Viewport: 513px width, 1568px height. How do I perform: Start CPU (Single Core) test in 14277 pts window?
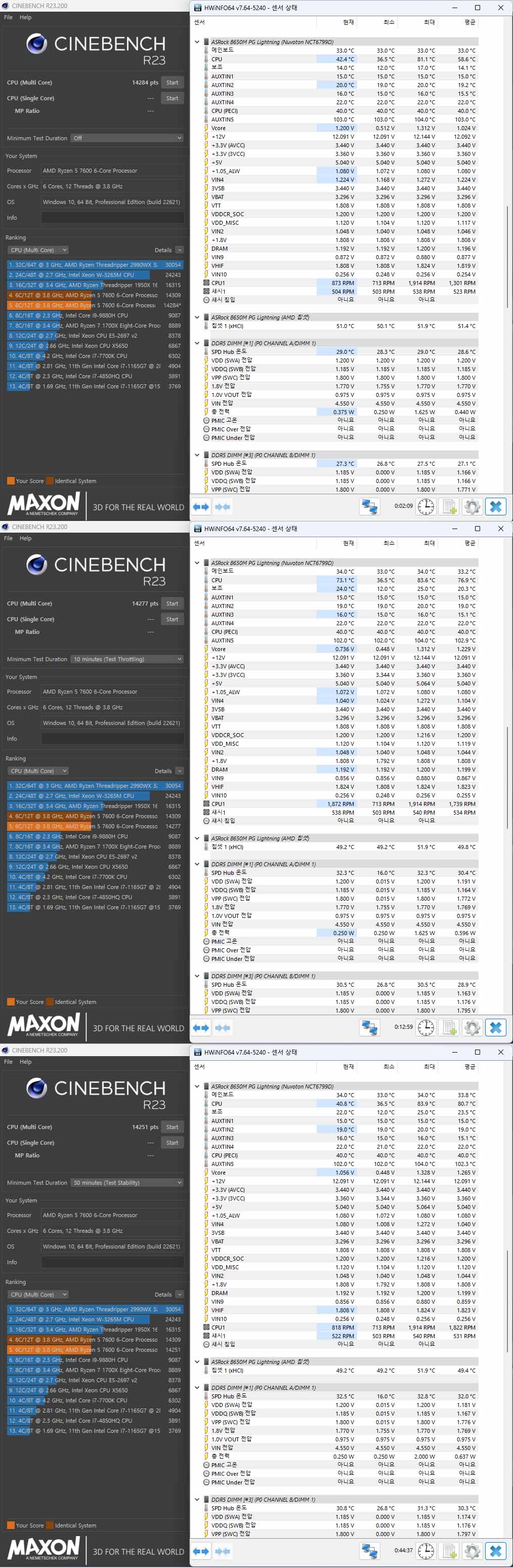click(x=172, y=620)
